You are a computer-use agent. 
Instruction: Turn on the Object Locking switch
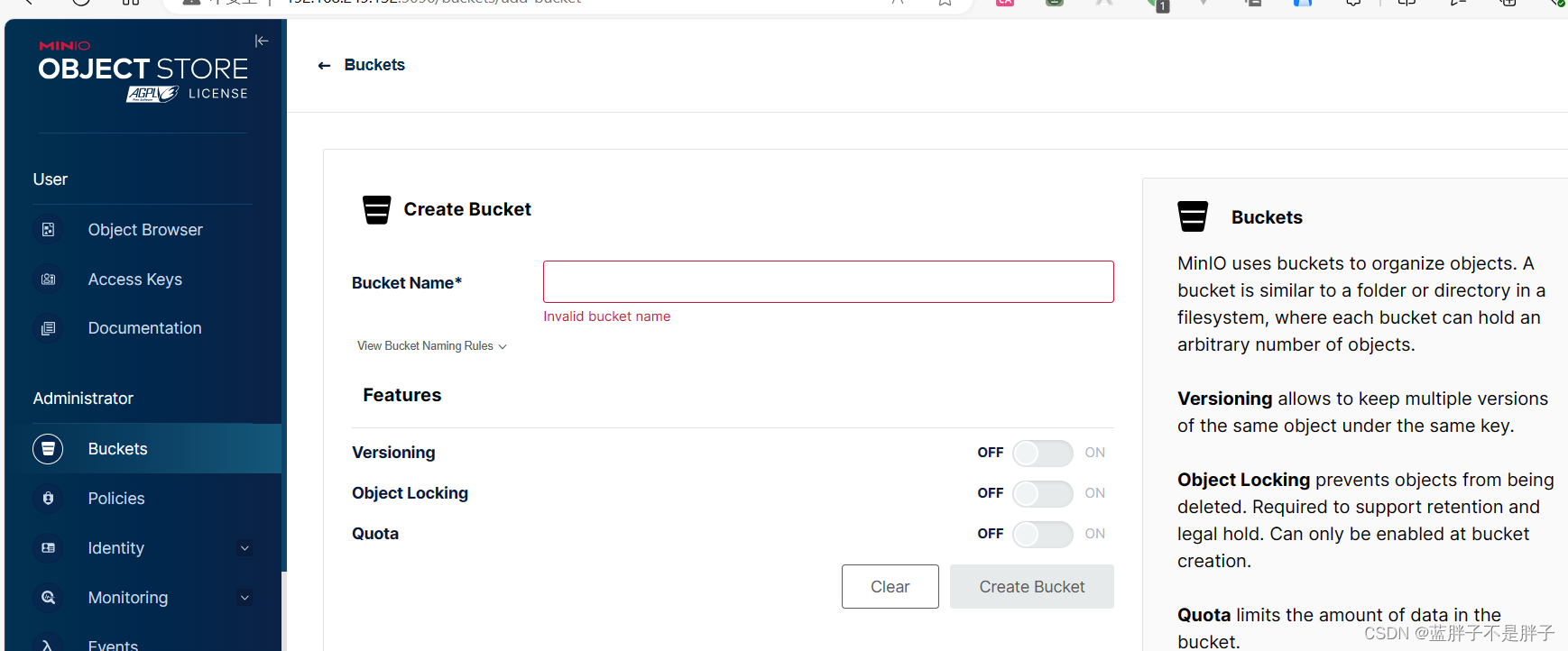[1042, 493]
